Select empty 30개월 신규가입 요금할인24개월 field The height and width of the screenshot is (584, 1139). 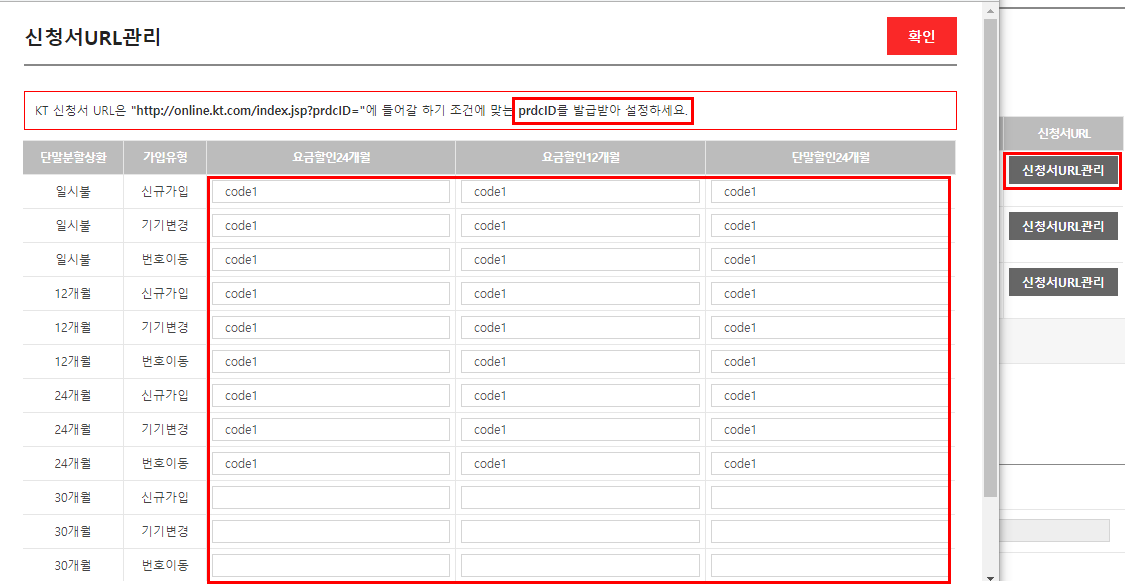pos(330,498)
